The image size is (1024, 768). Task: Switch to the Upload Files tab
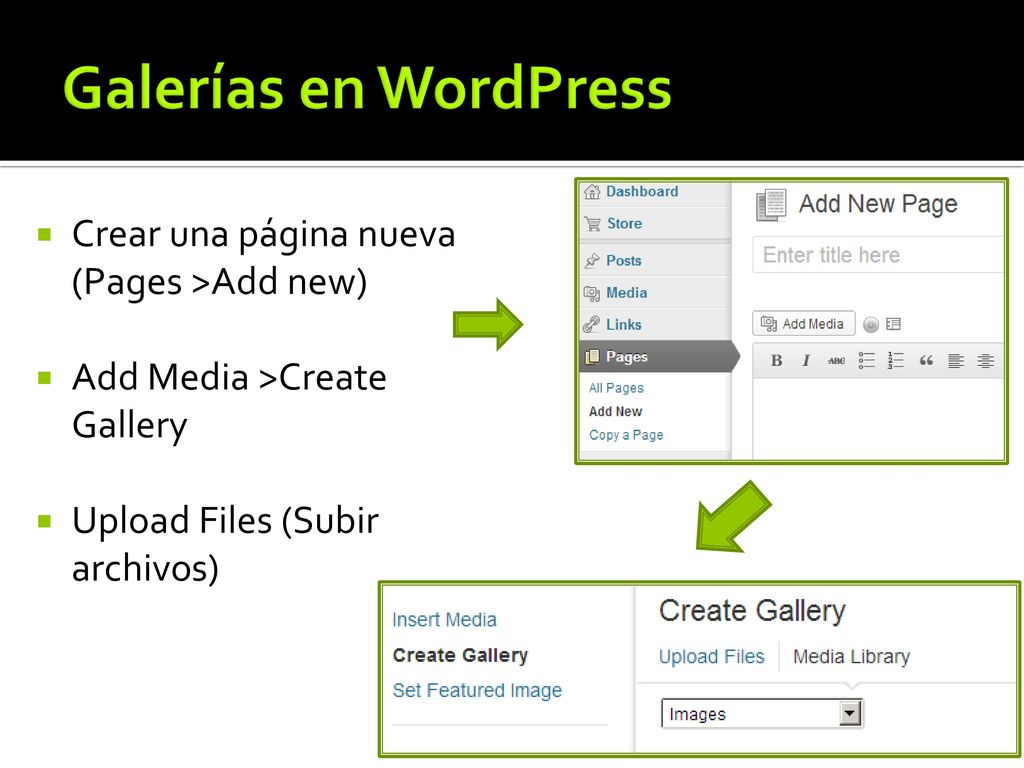pyautogui.click(x=711, y=656)
